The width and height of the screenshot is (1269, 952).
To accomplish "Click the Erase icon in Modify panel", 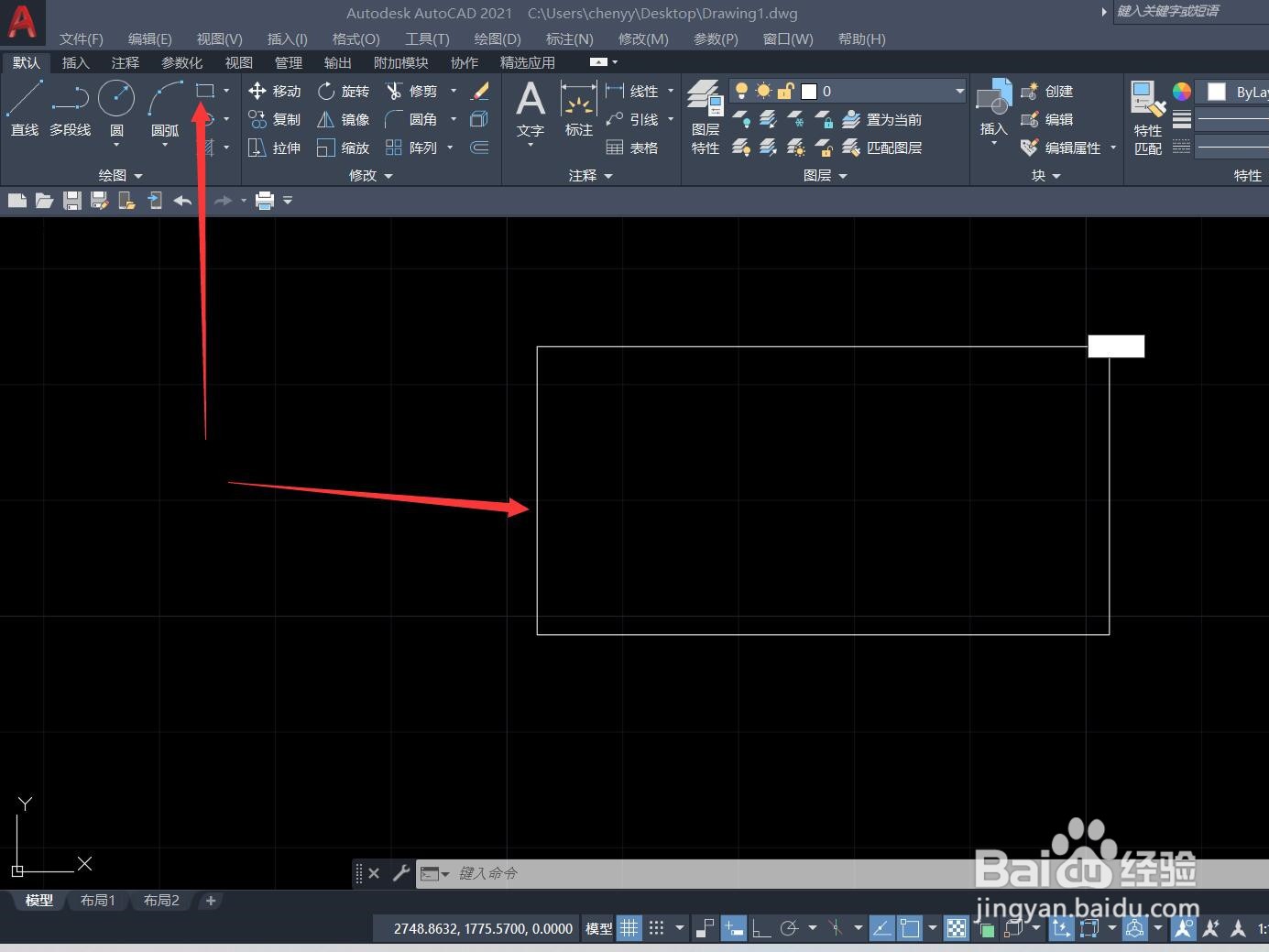I will [x=480, y=91].
